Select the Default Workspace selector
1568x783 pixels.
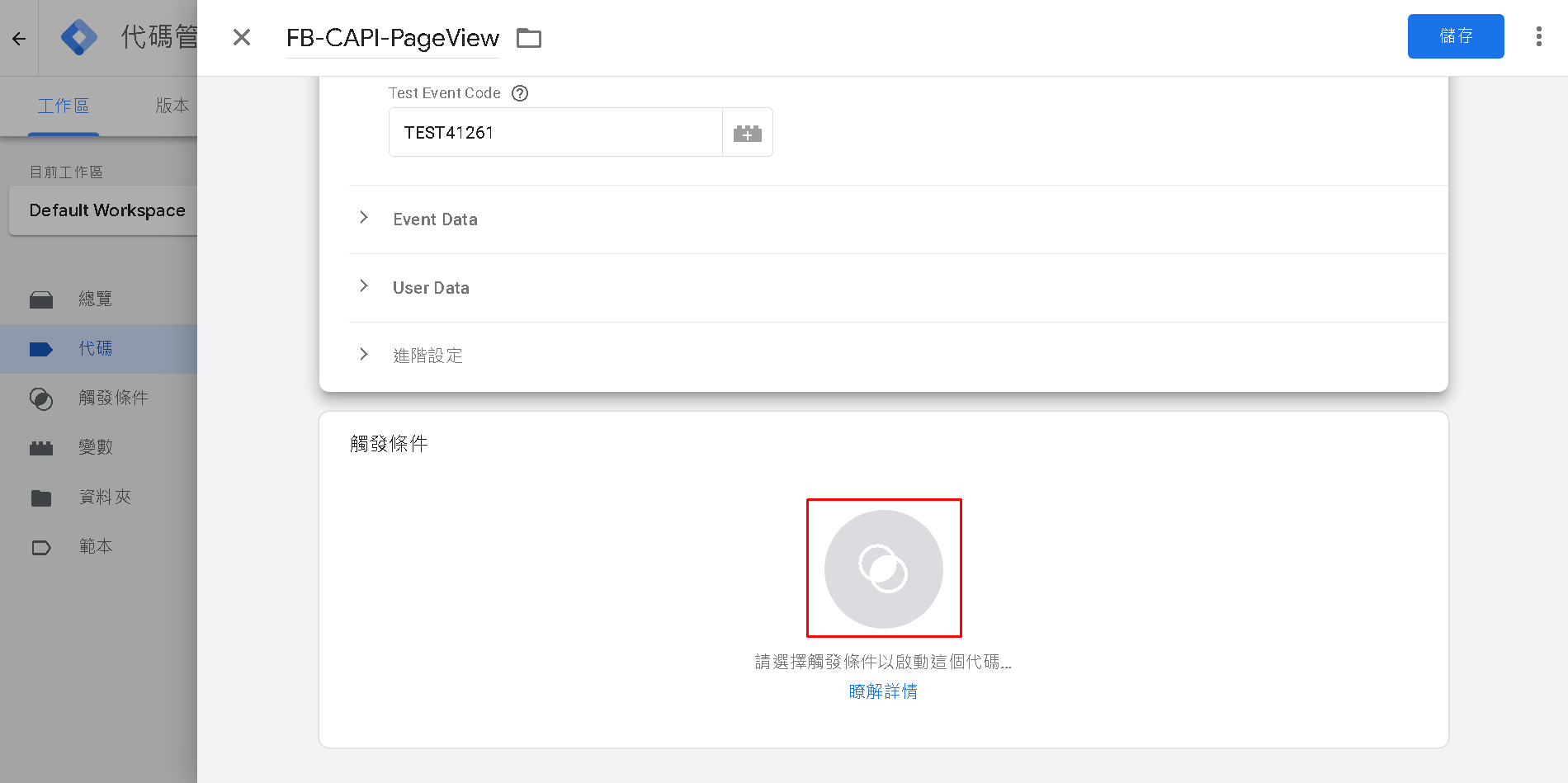pyautogui.click(x=103, y=210)
